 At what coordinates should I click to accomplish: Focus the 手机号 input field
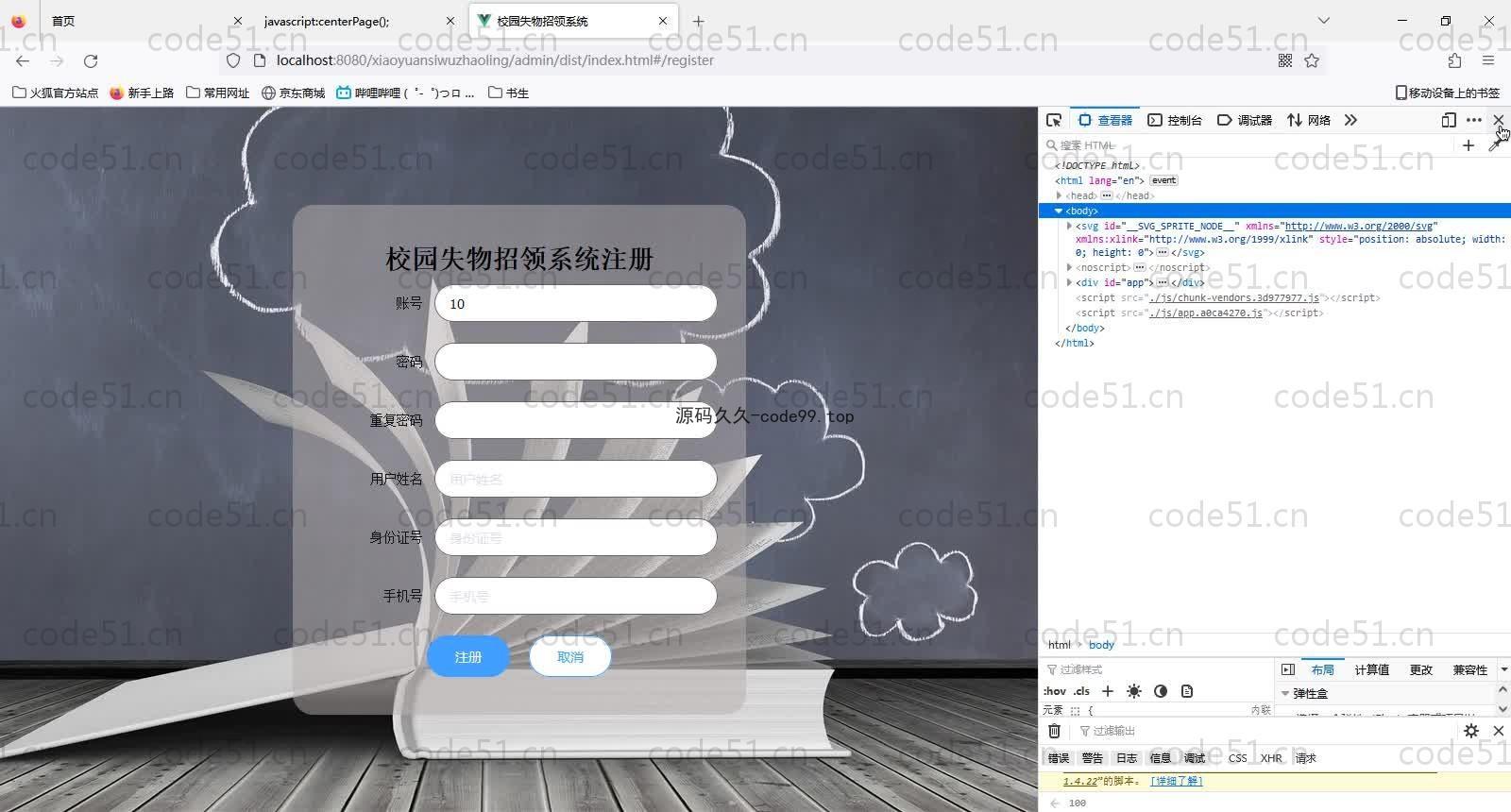tap(576, 596)
